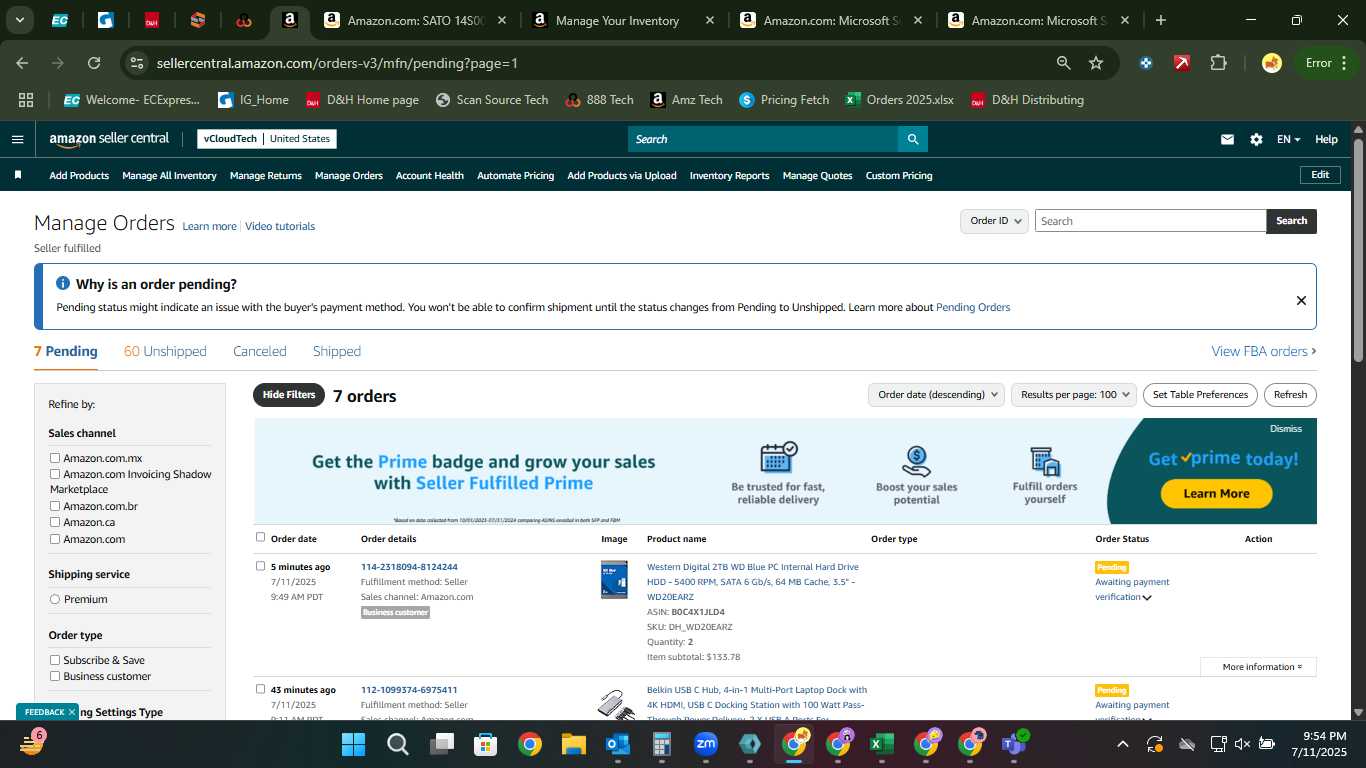Check the Subscribe & Save order type
This screenshot has width=1366, height=768.
(55, 660)
